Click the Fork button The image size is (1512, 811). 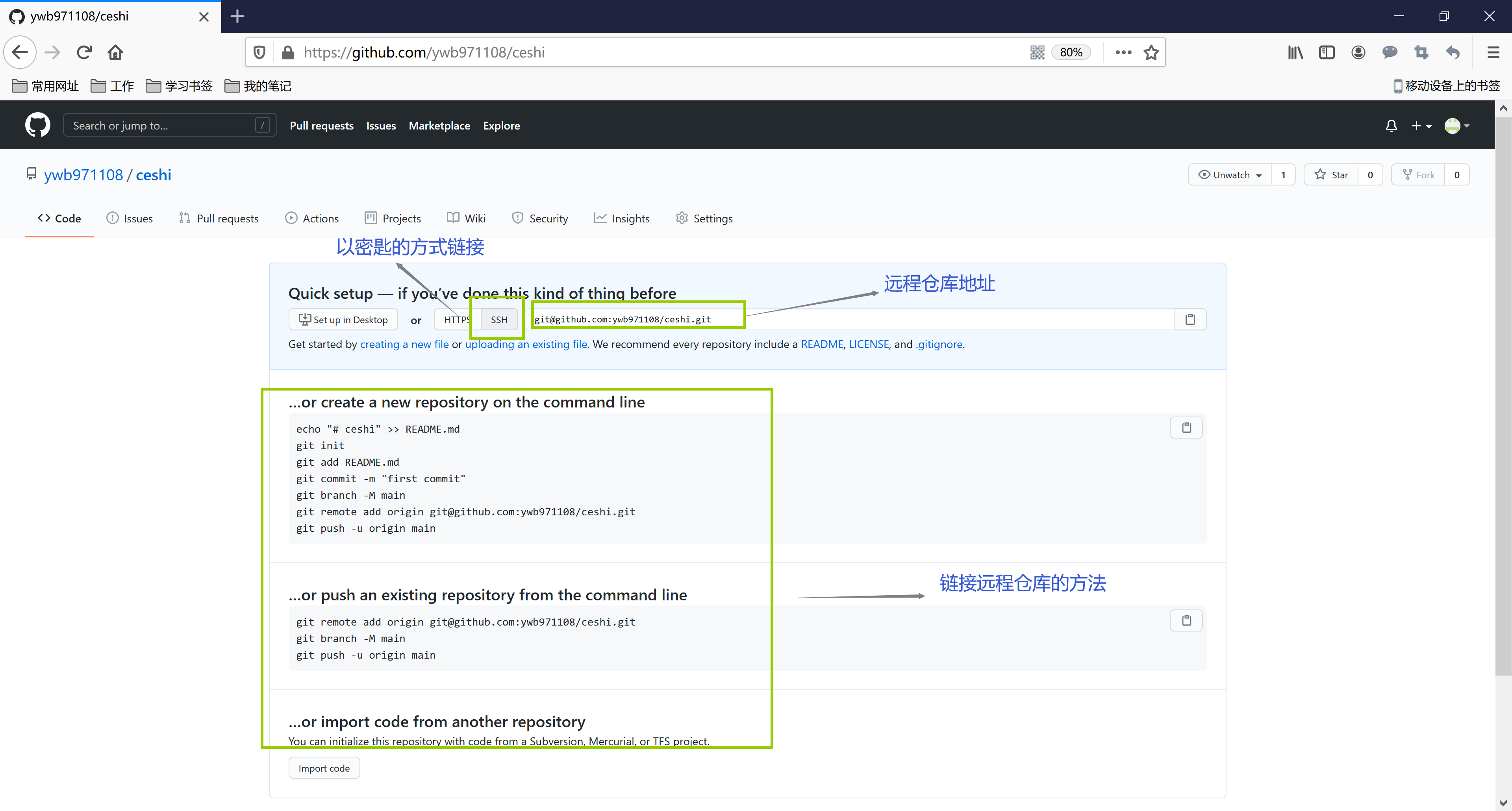[x=1417, y=175]
